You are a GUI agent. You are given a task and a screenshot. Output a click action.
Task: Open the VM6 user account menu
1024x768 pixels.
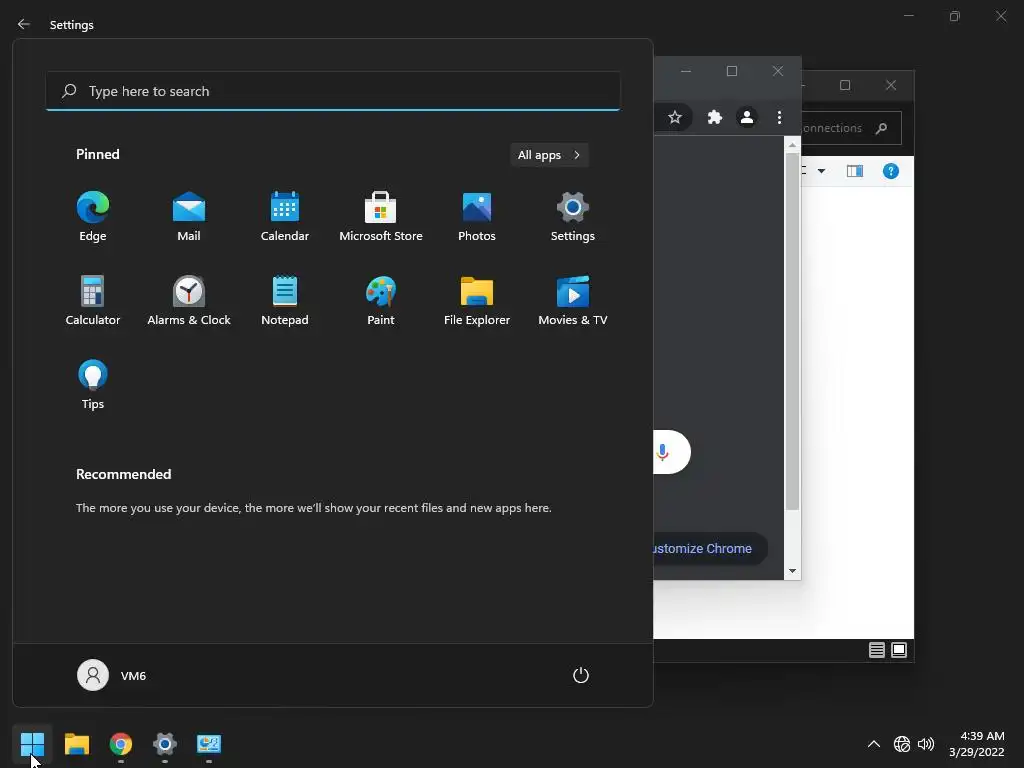(112, 675)
